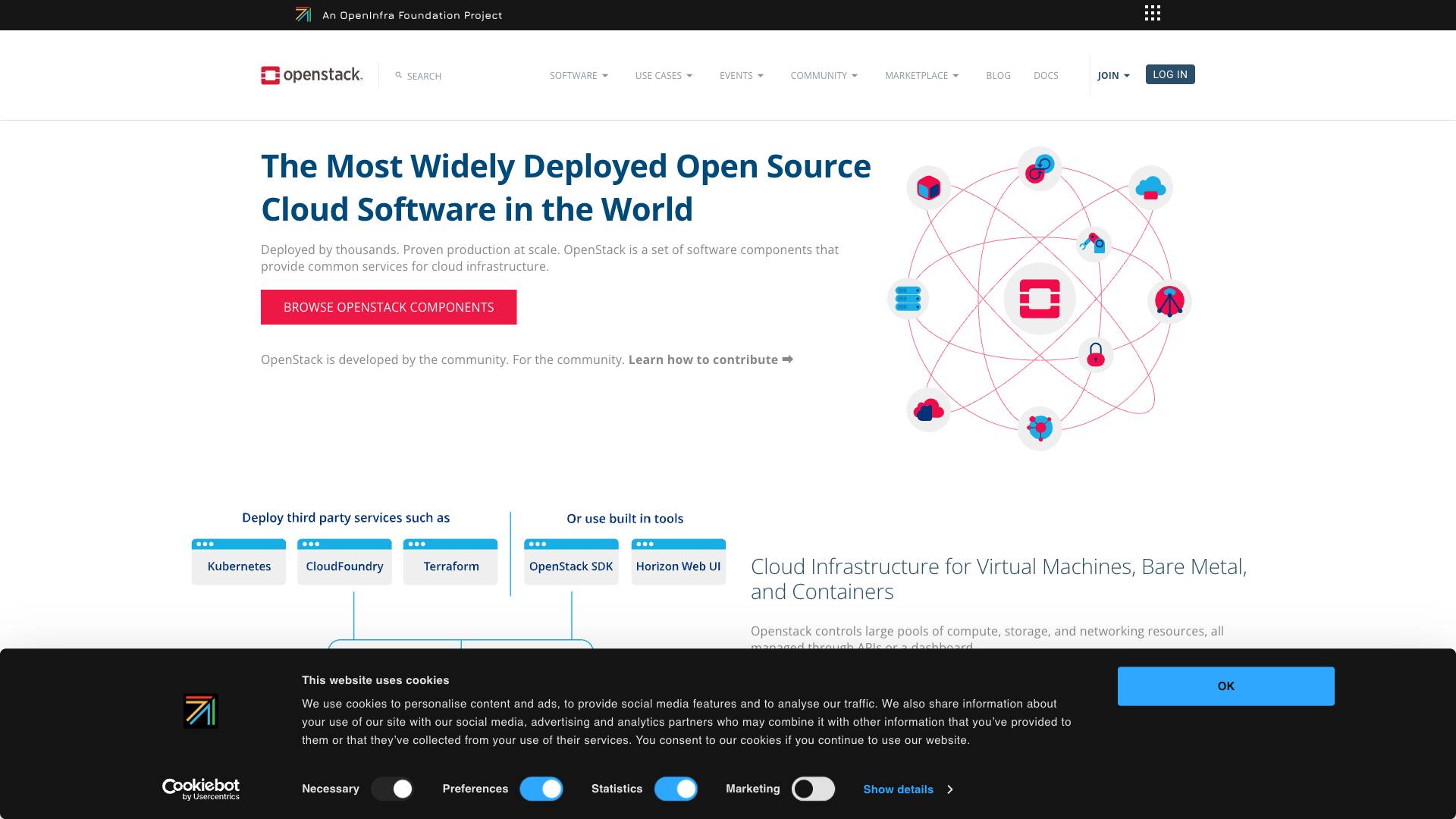Click the Log In button
The width and height of the screenshot is (1456, 819).
[1170, 74]
